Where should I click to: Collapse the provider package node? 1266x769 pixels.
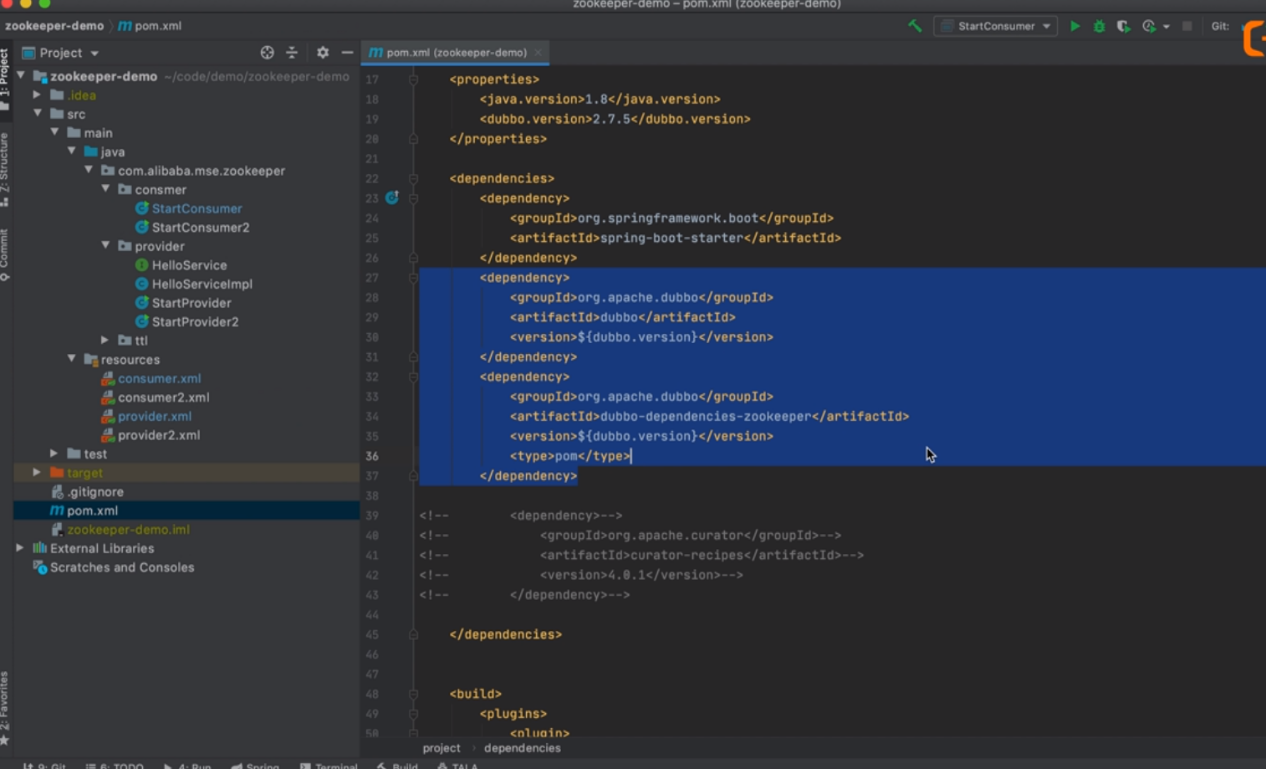tap(106, 246)
